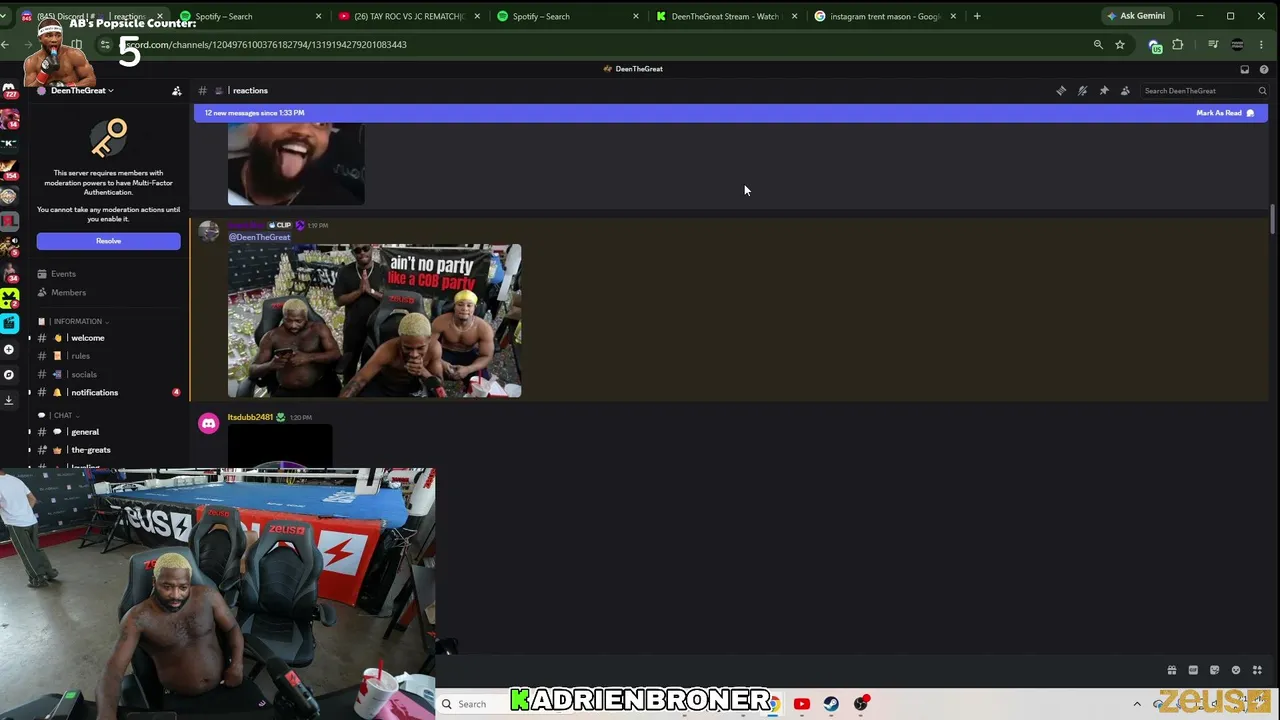
Task: Open the Discord help icon
Action: [x=1264, y=69]
